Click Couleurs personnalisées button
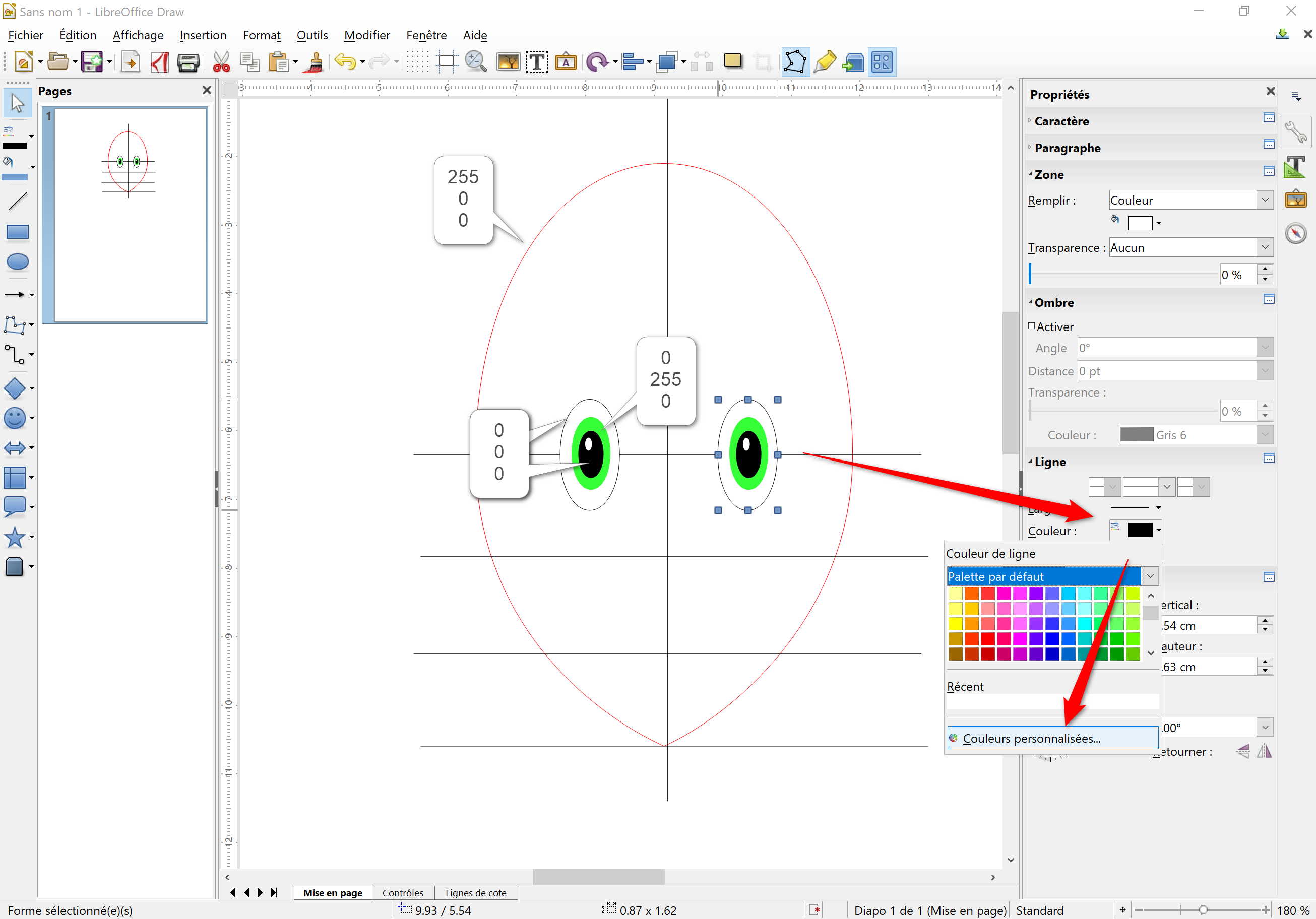Image resolution: width=1316 pixels, height=919 pixels. click(x=1052, y=738)
